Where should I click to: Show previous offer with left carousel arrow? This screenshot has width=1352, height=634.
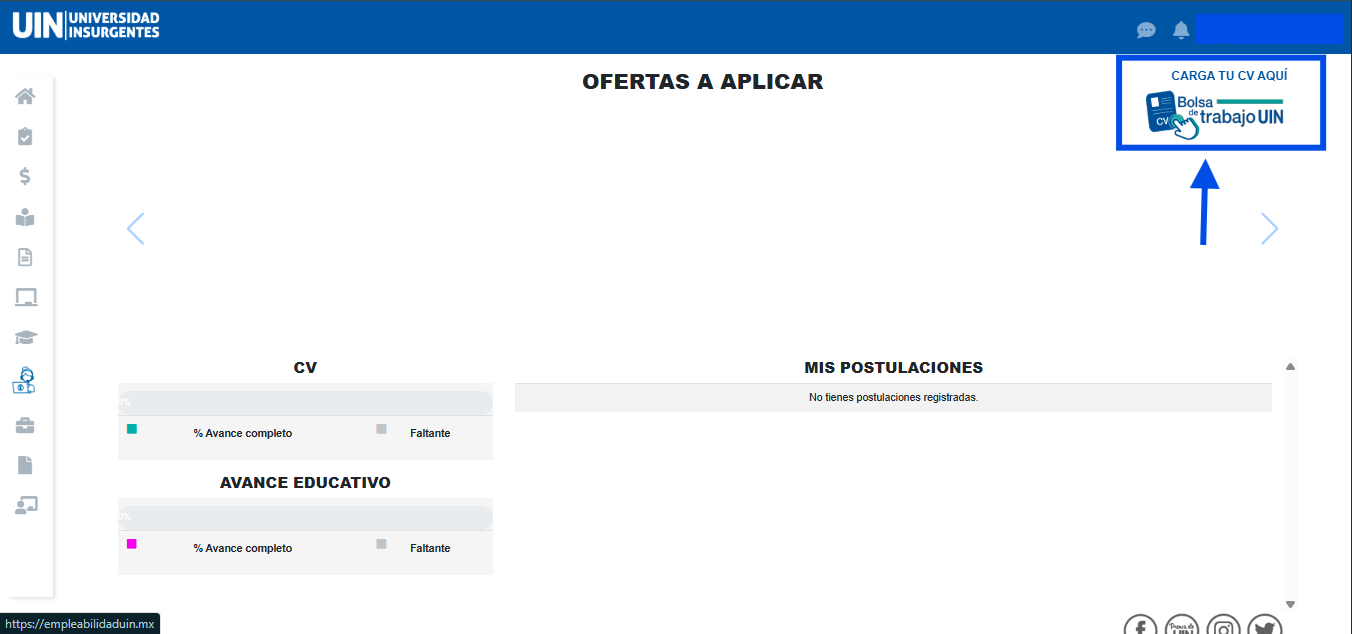[x=136, y=229]
